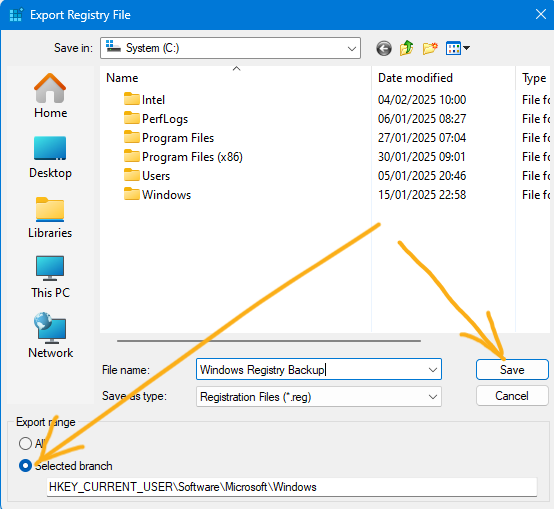Click the date 04/02/2025 10:00

point(422,100)
